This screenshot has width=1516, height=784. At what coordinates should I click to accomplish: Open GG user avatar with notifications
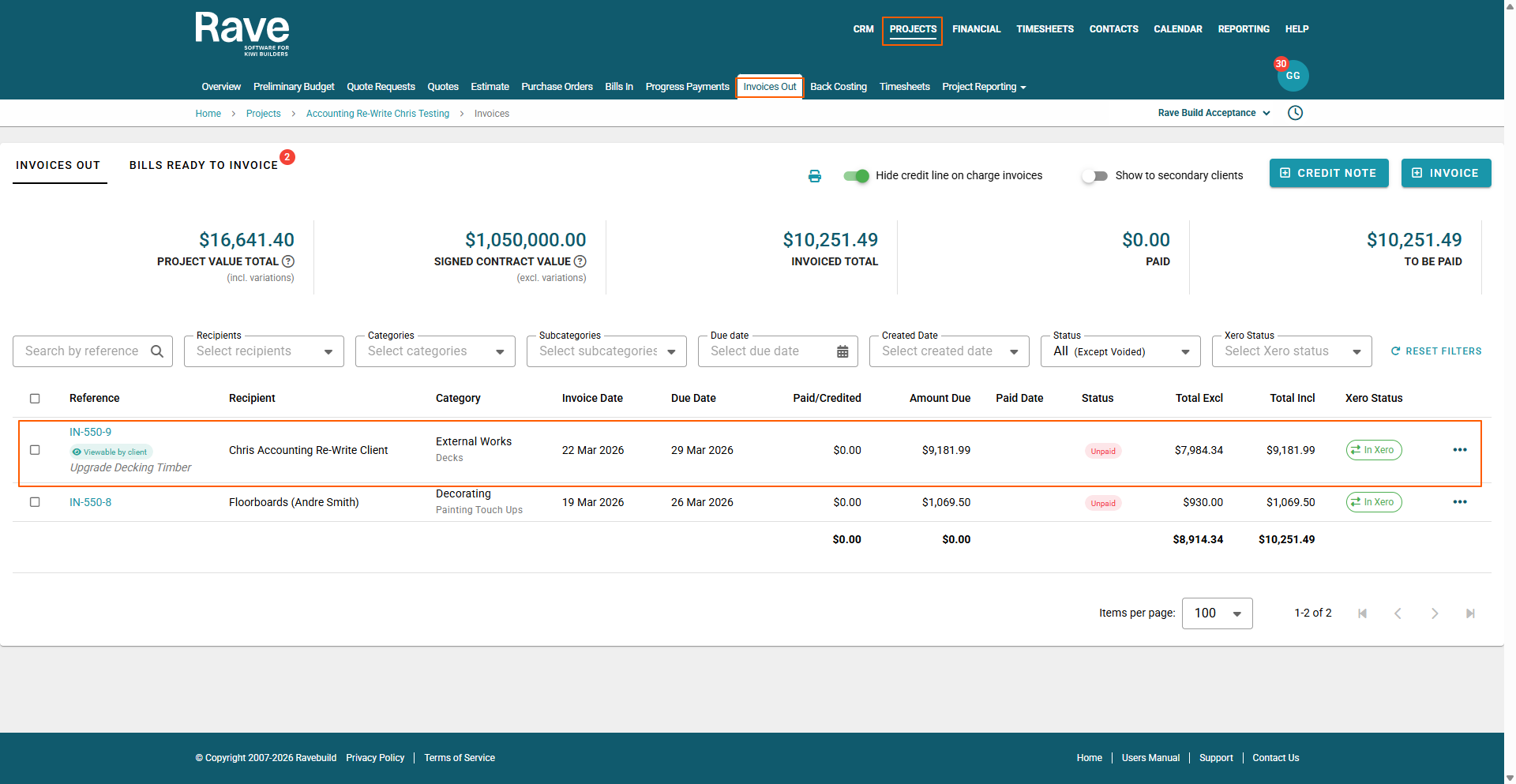click(1293, 76)
